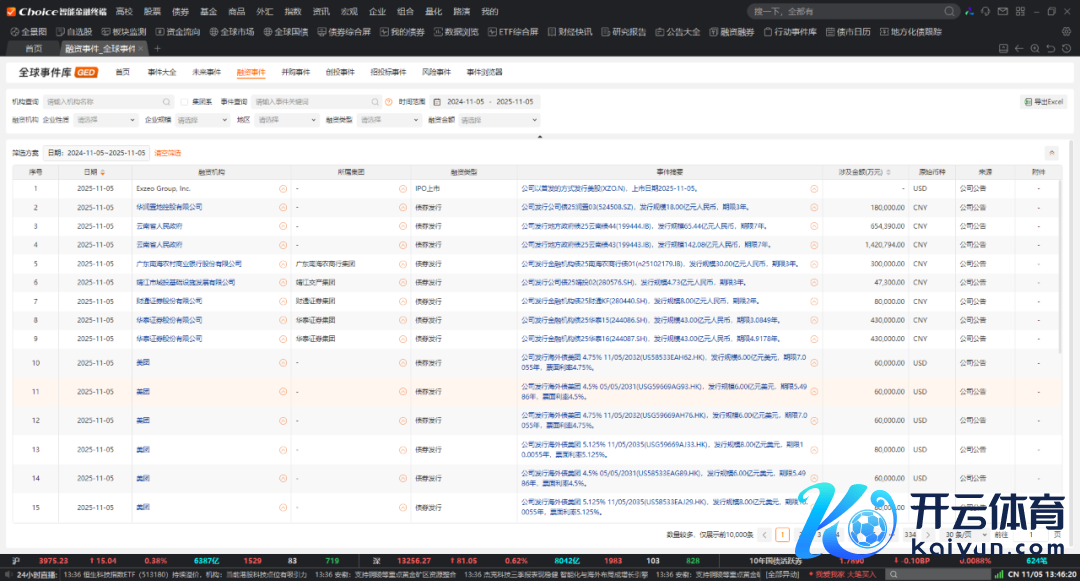Click the orange icon beside Exzeo Group, Inc.
1080x581 pixels.
pyautogui.click(x=282, y=188)
